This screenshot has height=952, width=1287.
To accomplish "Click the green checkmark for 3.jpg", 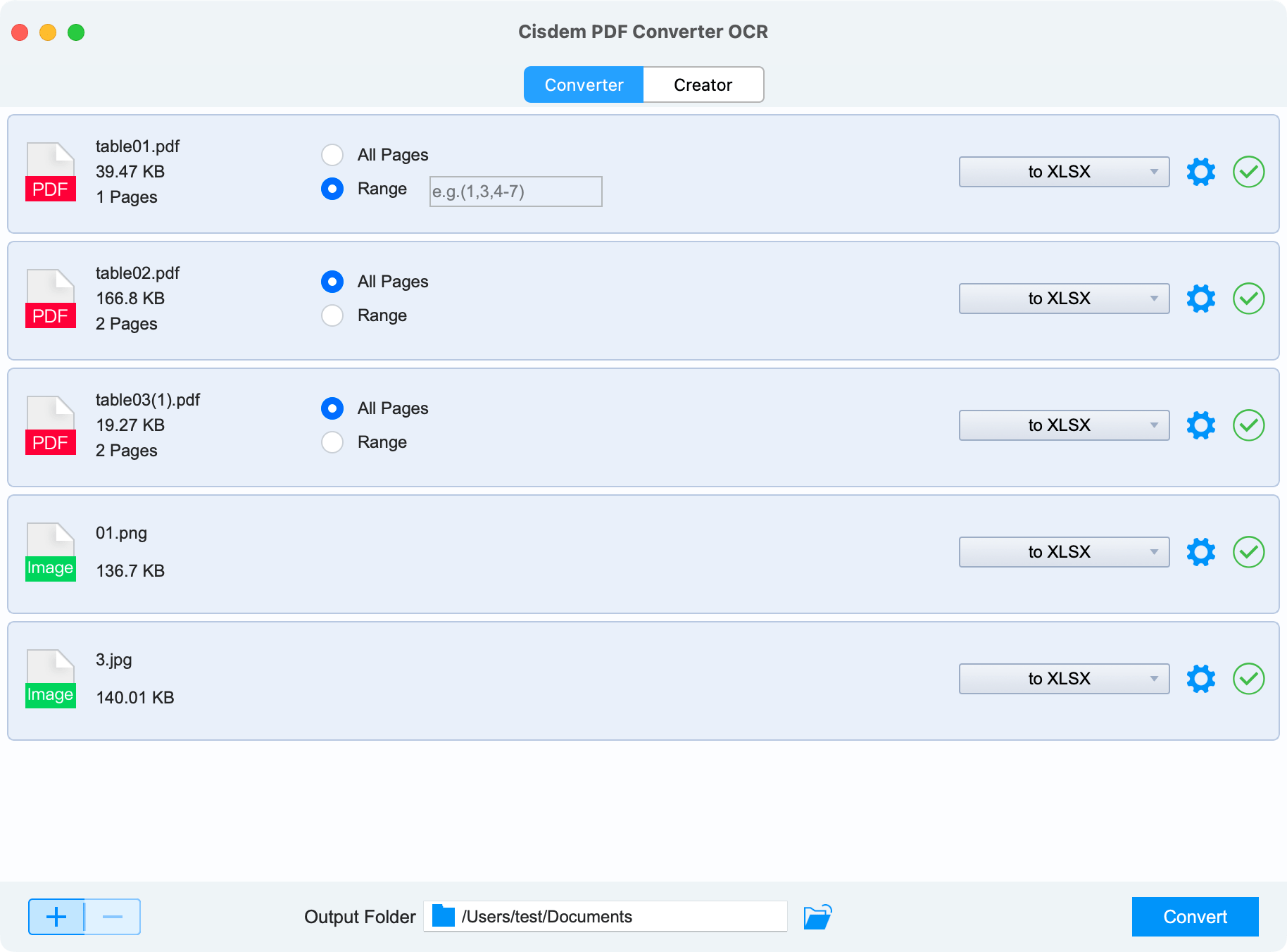I will point(1248,679).
